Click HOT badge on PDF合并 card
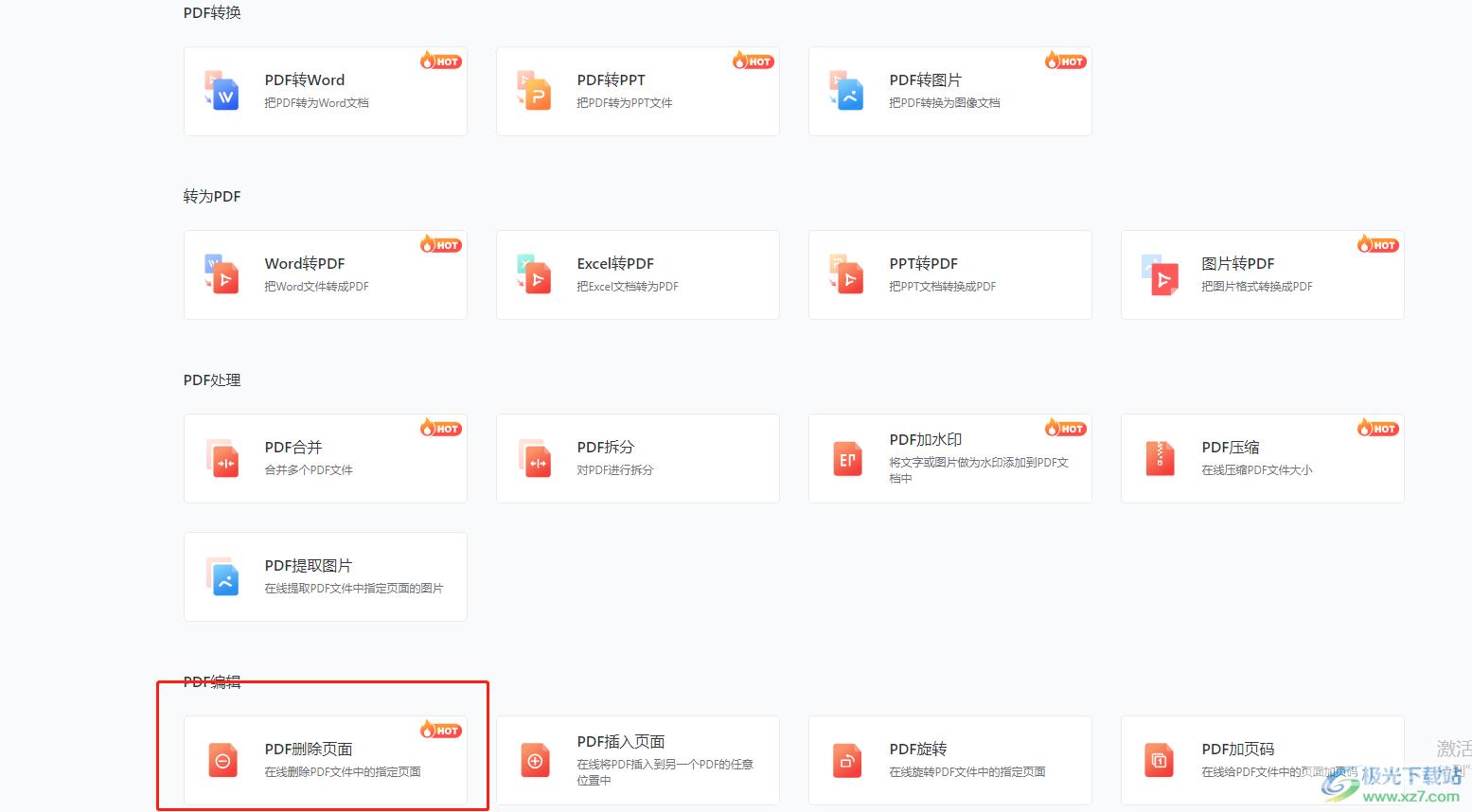Image resolution: width=1472 pixels, height=812 pixels. pyautogui.click(x=441, y=428)
